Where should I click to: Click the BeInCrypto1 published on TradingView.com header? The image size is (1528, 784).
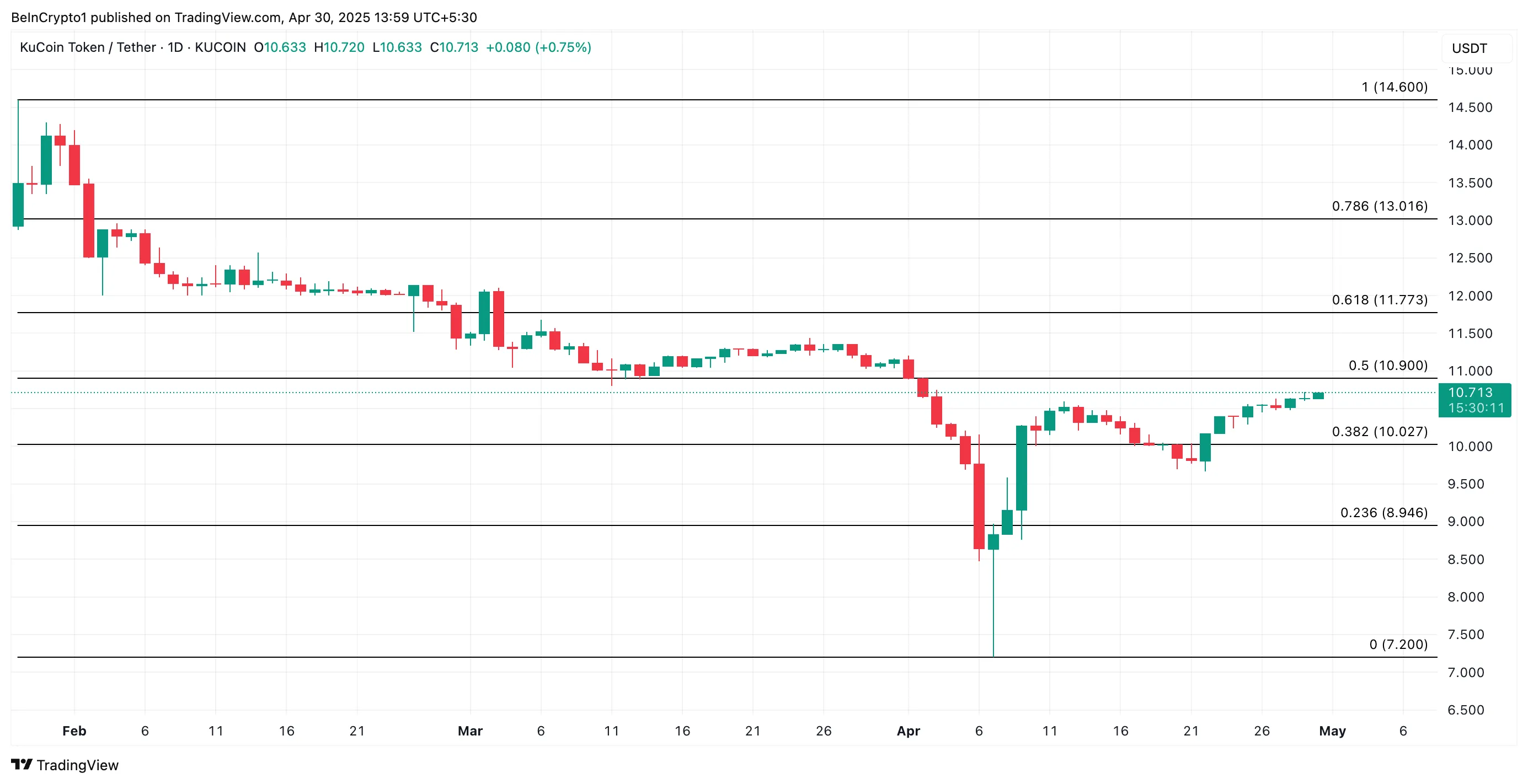[244, 17]
